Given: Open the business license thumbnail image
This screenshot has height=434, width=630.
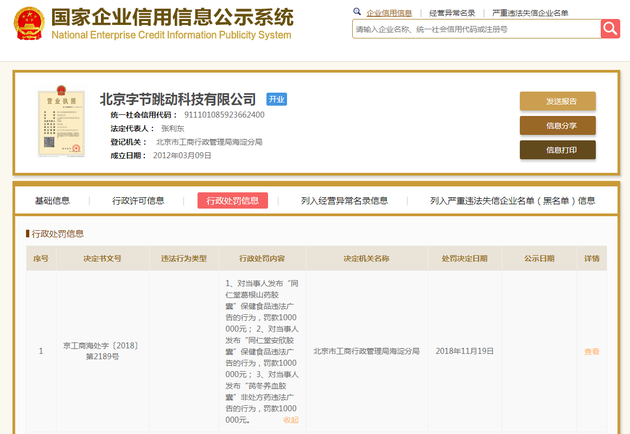Looking at the screenshot, I should click(61, 121).
